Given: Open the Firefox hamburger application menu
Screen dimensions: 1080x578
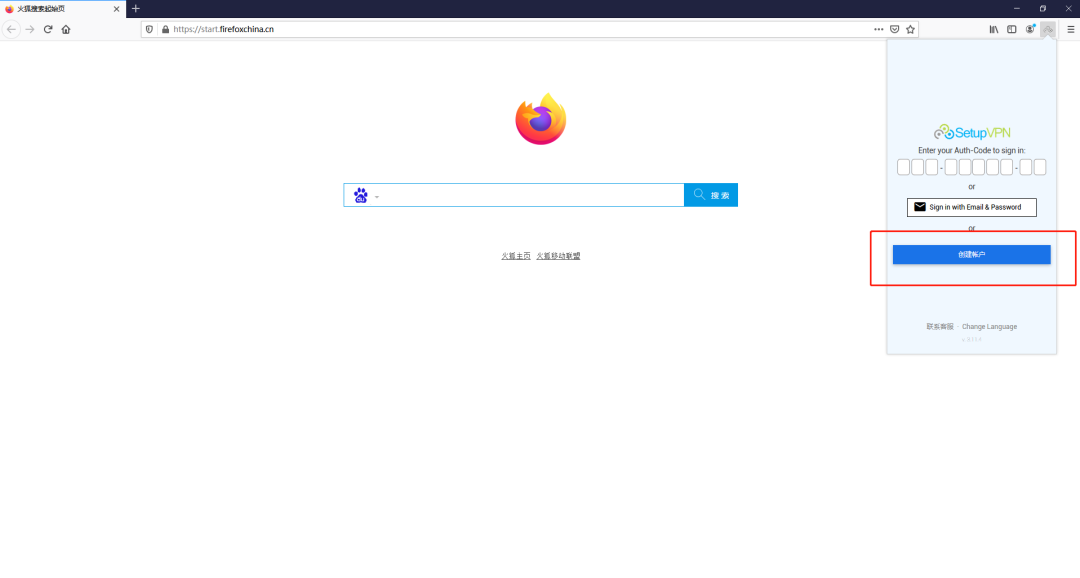Looking at the screenshot, I should pyautogui.click(x=1070, y=29).
